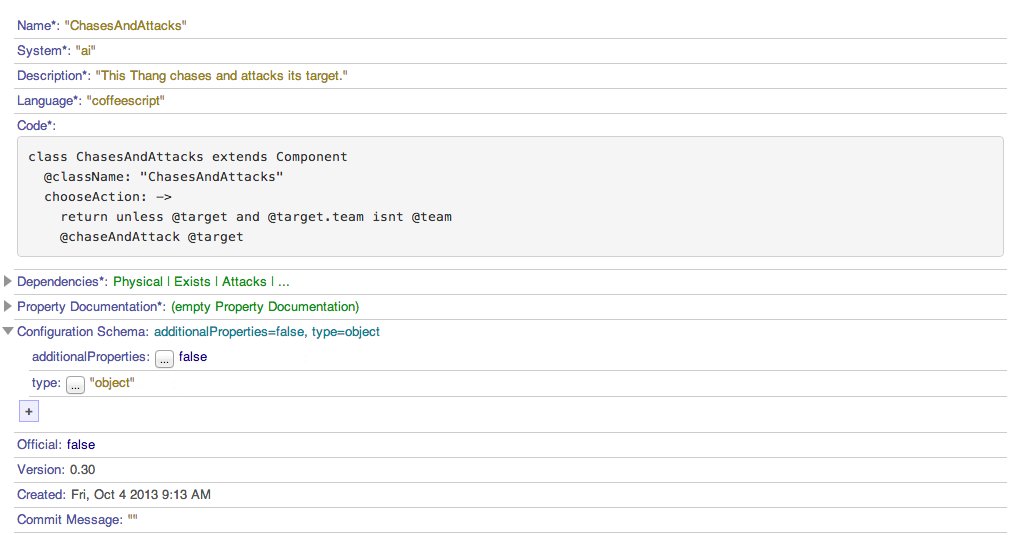Expand the Dependencies row triangle
The image size is (1010, 535).
tap(8, 281)
